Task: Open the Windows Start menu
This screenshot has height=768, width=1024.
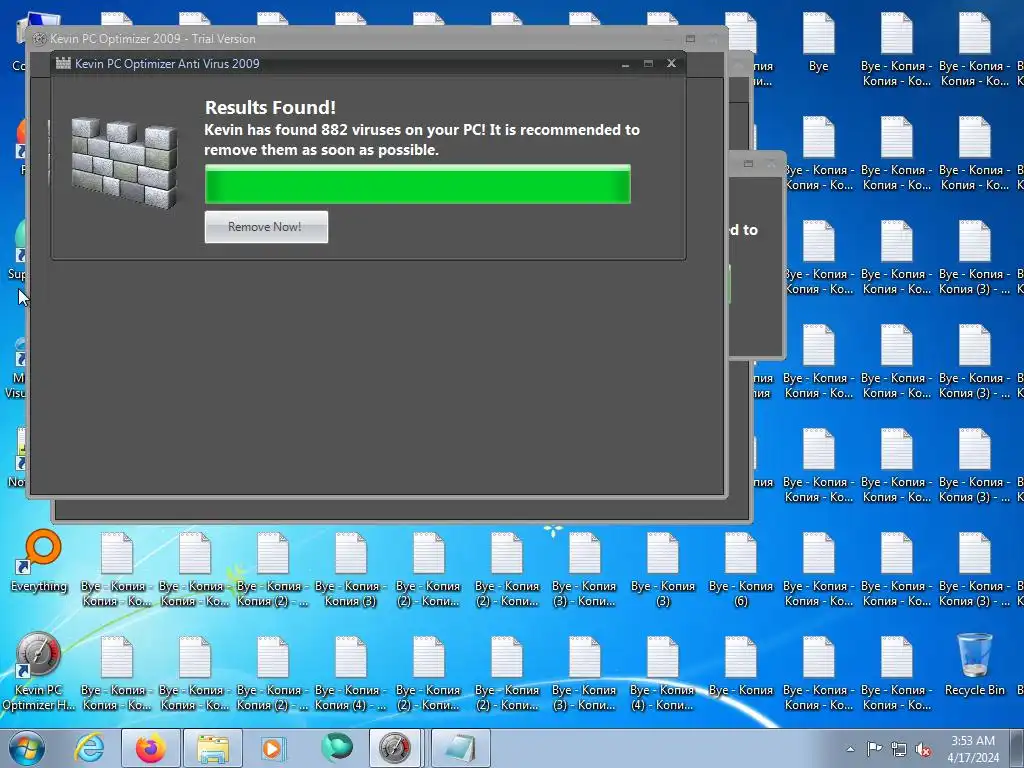Action: point(26,748)
